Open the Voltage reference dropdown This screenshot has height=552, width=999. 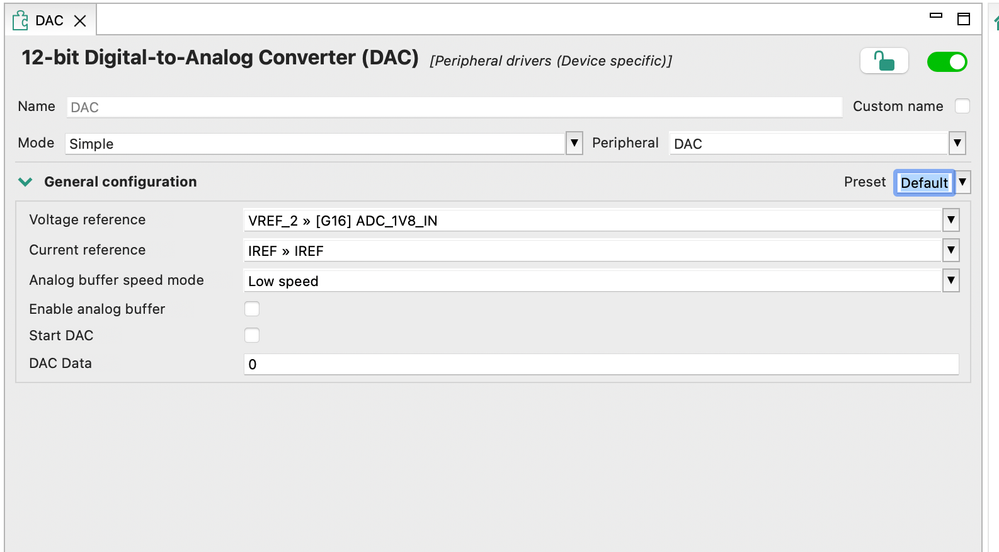pyautogui.click(x=950, y=220)
